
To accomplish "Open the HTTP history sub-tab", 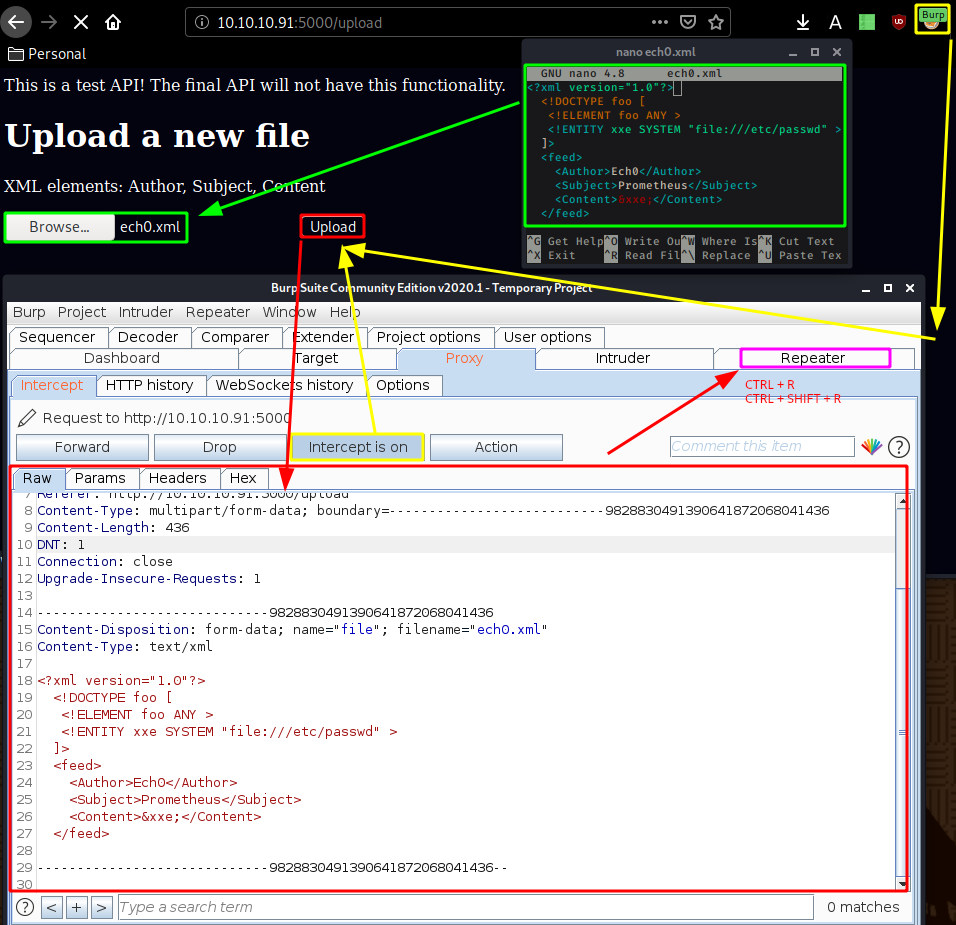I will coord(149,385).
